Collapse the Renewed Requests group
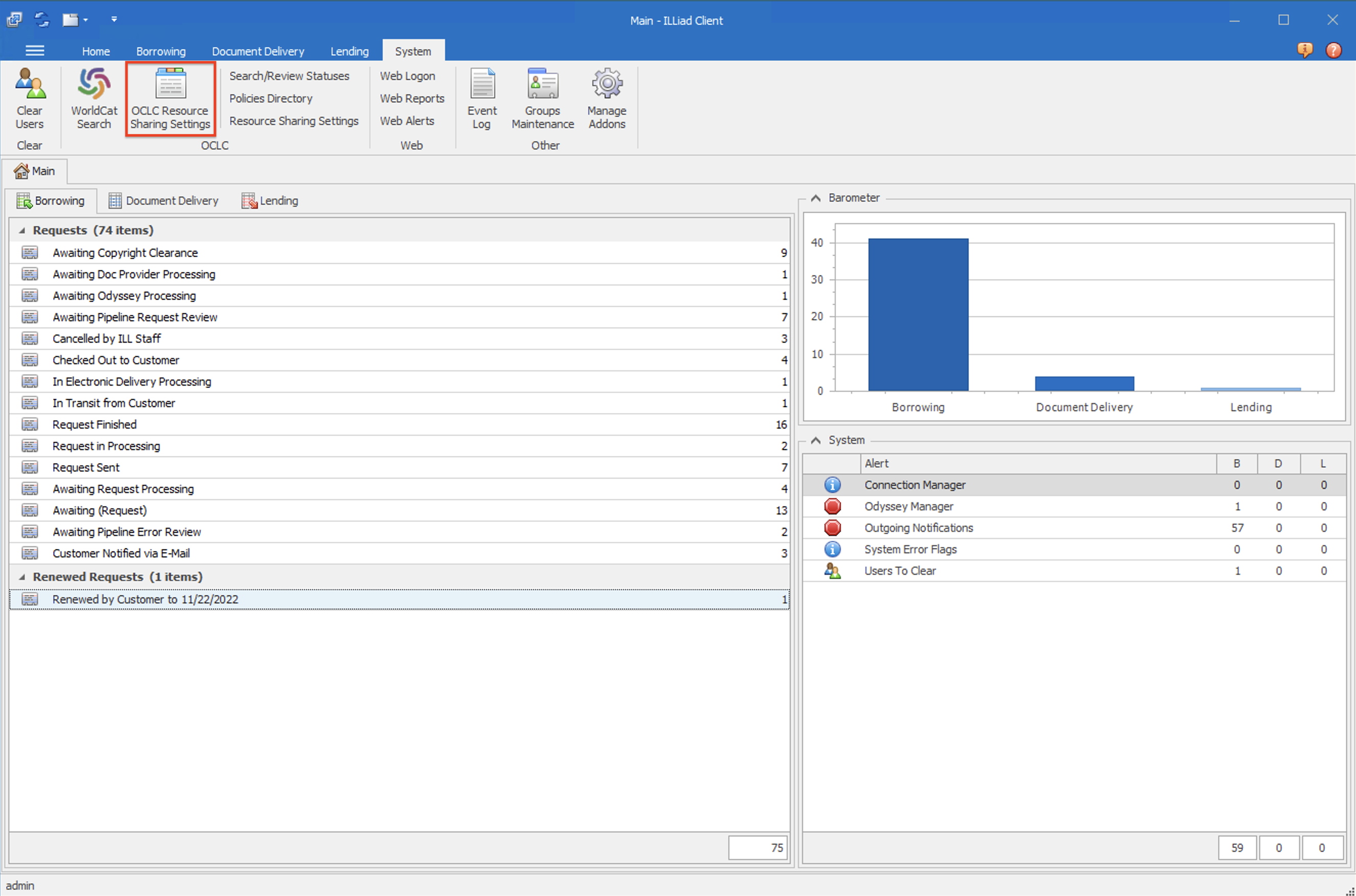The image size is (1356, 896). click(21, 576)
